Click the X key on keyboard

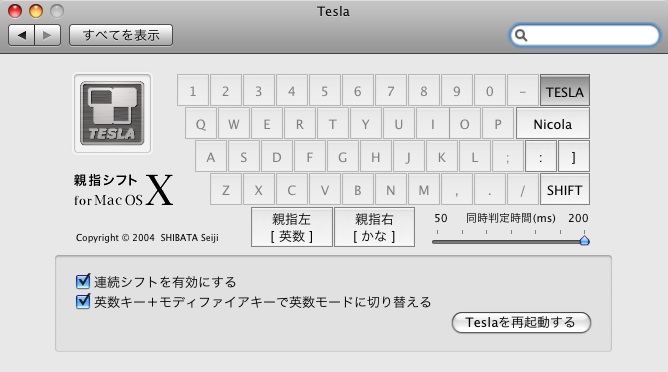[259, 190]
